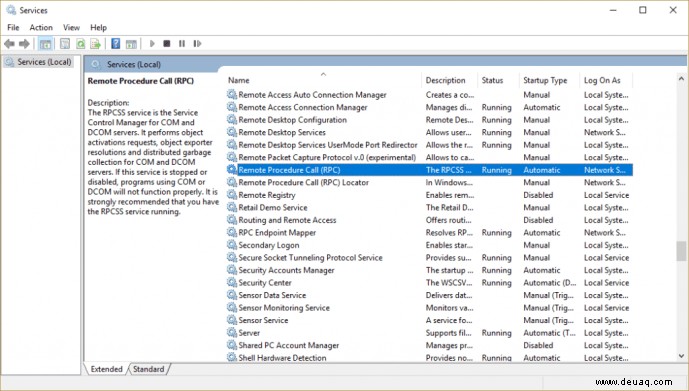This screenshot has width=689, height=391.
Task: Open the Action menu
Action: pyautogui.click(x=41, y=27)
